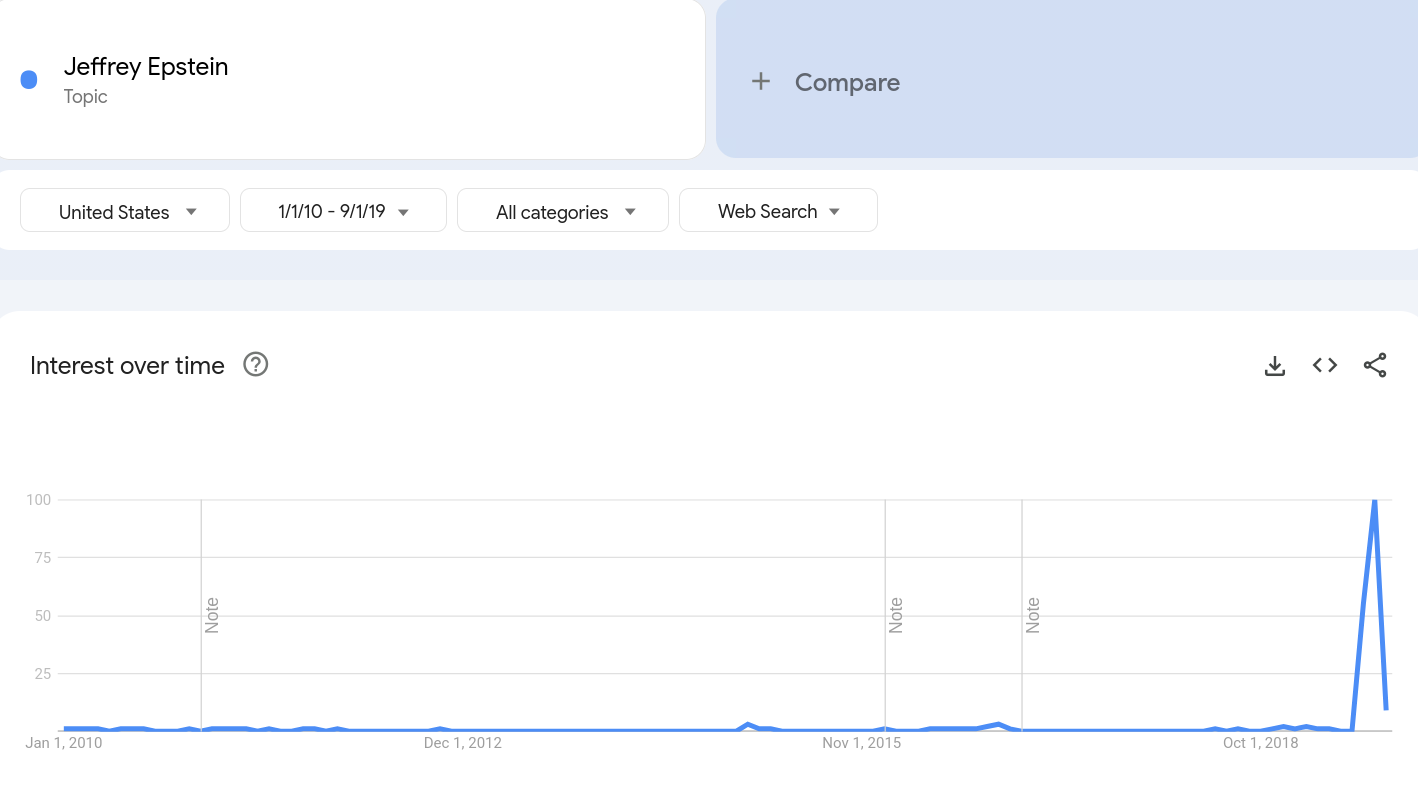Image resolution: width=1418 pixels, height=792 pixels.
Task: Open the United States region dropdown
Action: tap(125, 211)
